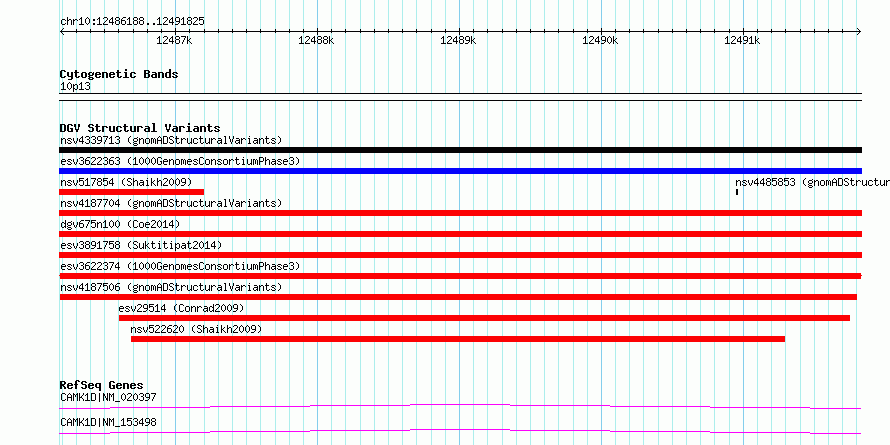
Task: Open the nsv522620 (Shaikh2009) label
Action: [196, 329]
